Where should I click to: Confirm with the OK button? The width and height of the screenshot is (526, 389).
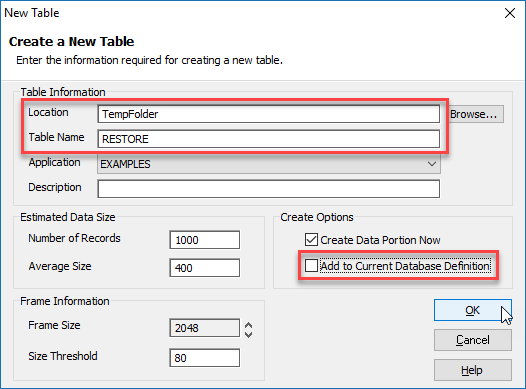coord(473,310)
